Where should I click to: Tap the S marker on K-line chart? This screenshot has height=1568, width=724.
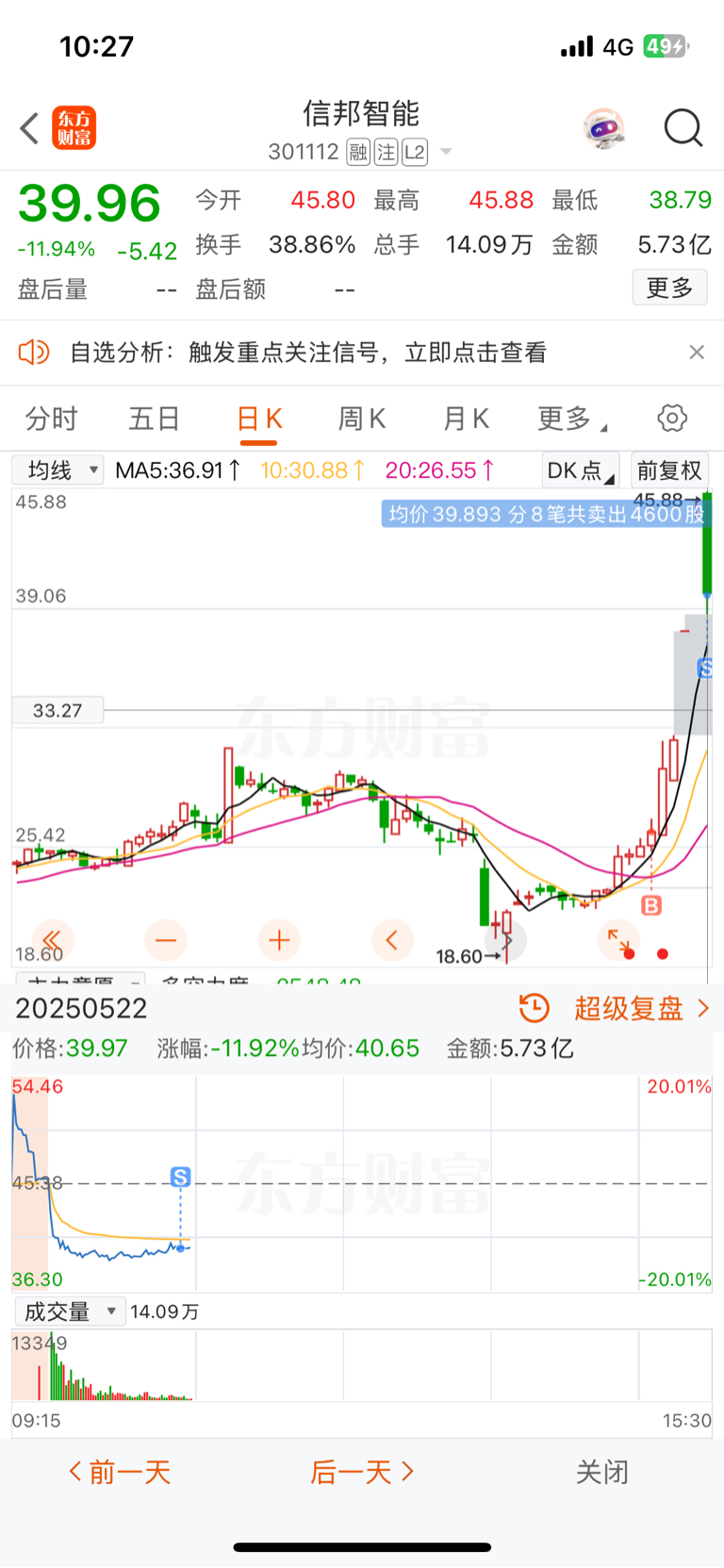(x=705, y=668)
